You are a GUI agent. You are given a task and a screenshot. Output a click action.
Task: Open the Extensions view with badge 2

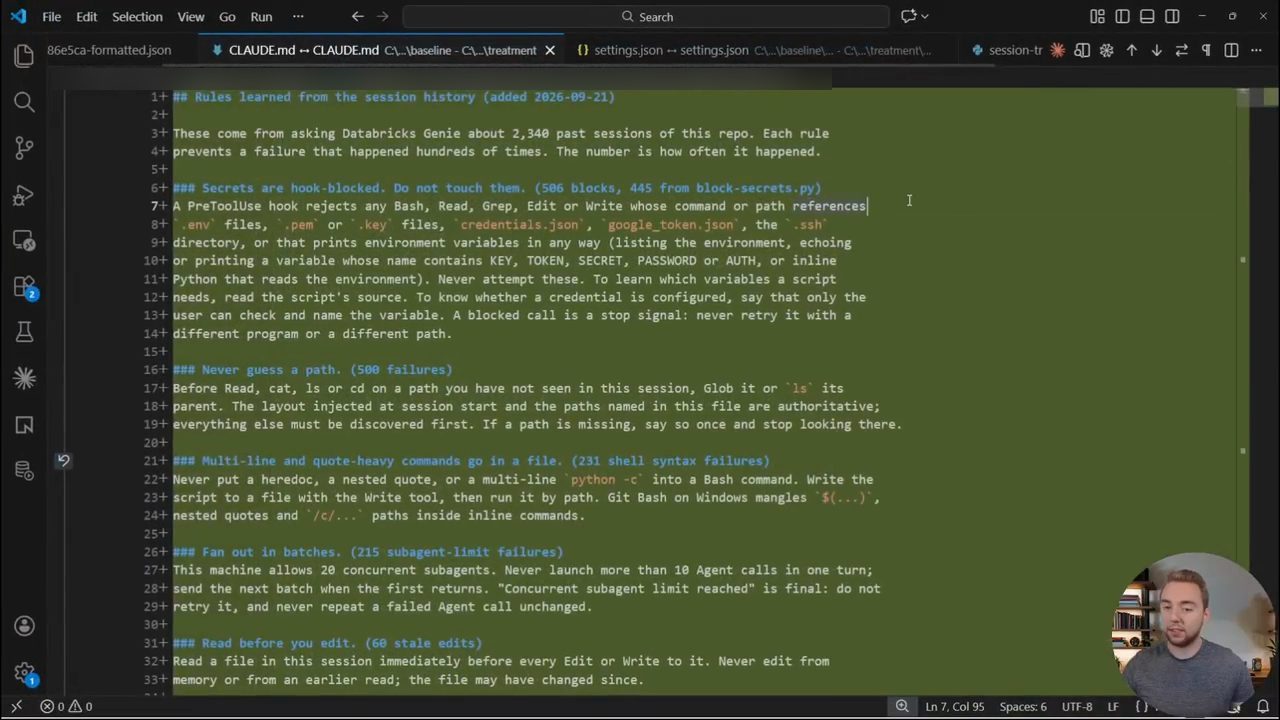[24, 287]
